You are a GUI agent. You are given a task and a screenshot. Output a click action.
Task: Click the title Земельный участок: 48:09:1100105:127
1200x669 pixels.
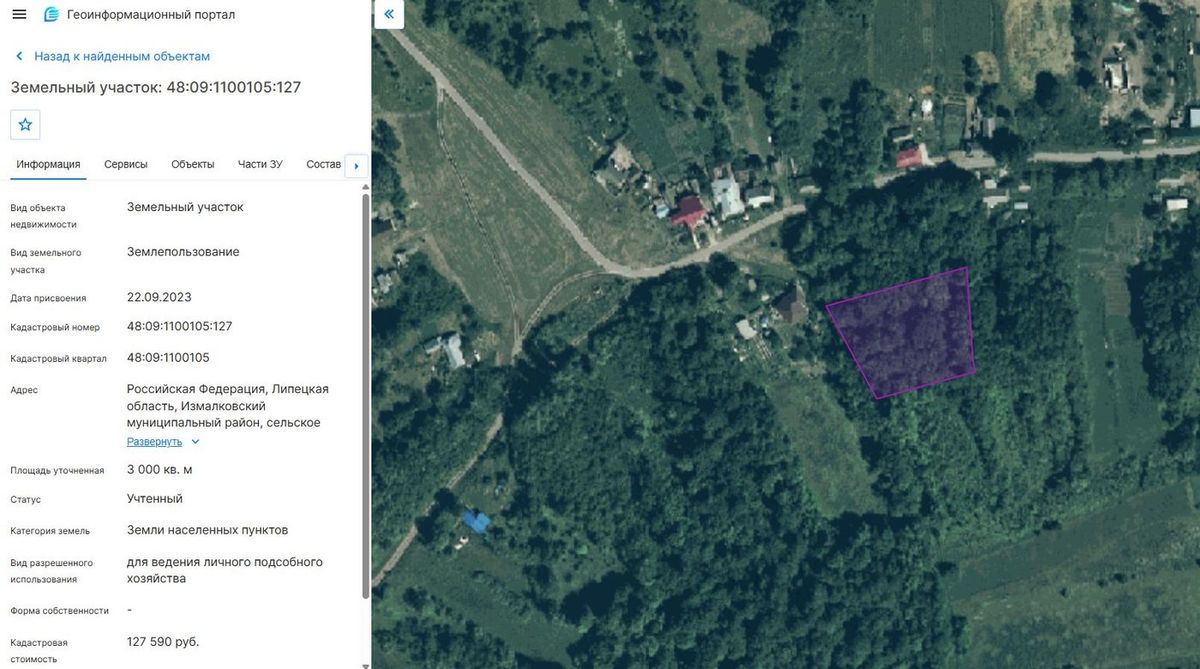(156, 87)
